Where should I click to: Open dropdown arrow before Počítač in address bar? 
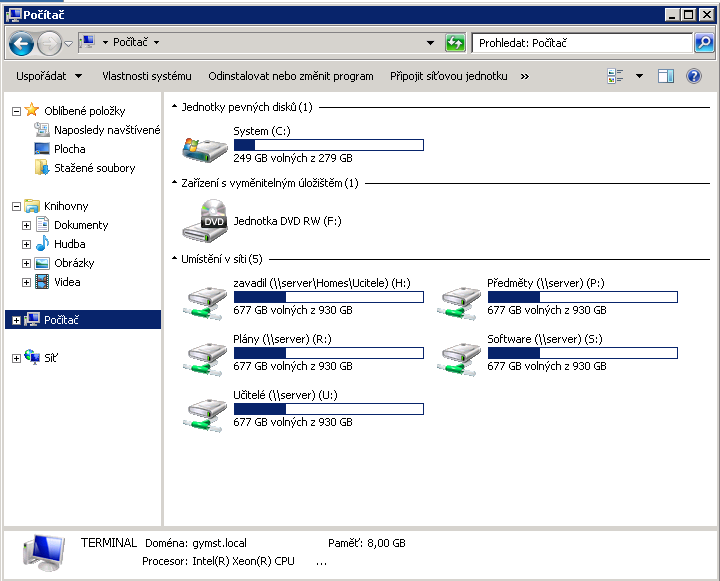(x=105, y=43)
